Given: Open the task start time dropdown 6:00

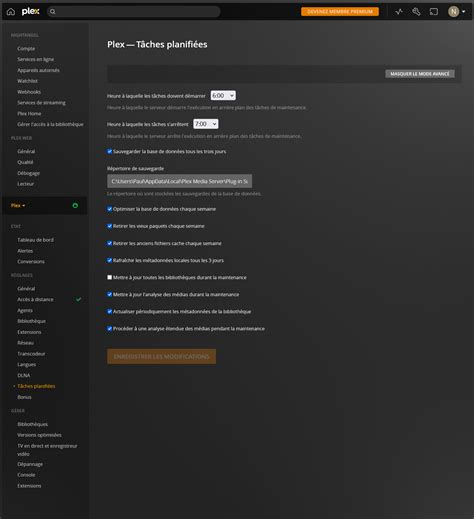Looking at the screenshot, I should point(223,96).
